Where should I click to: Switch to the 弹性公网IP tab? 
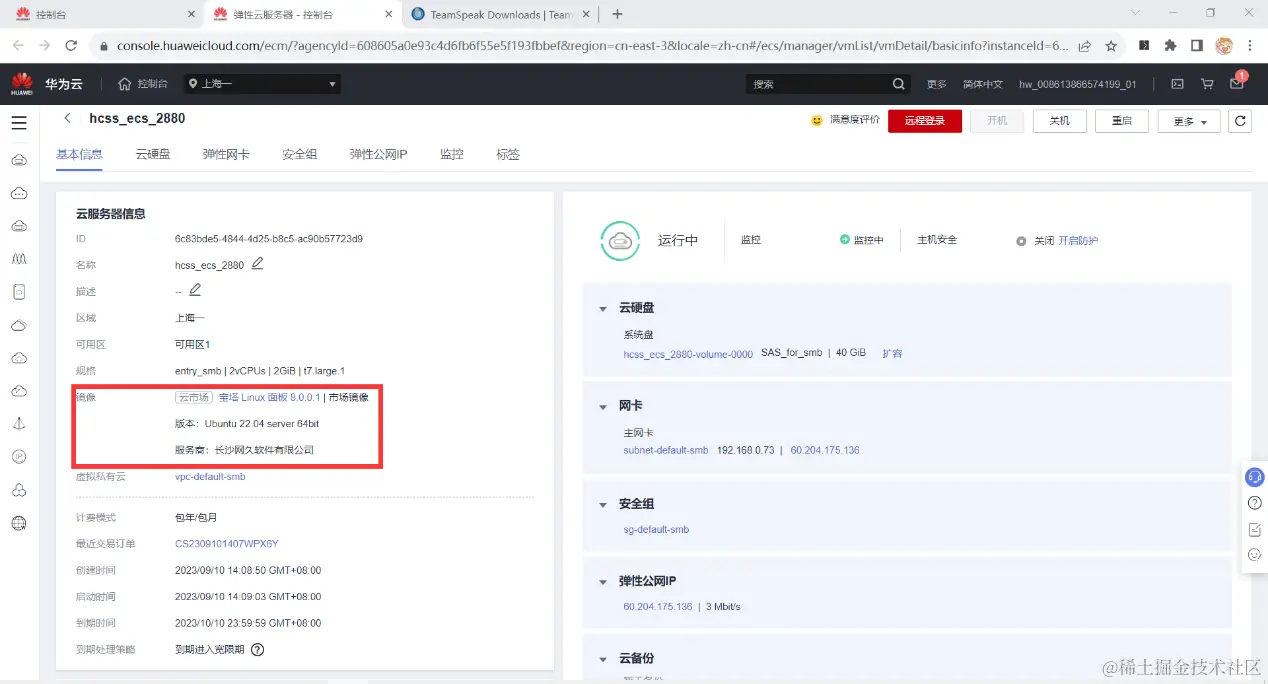[379, 154]
